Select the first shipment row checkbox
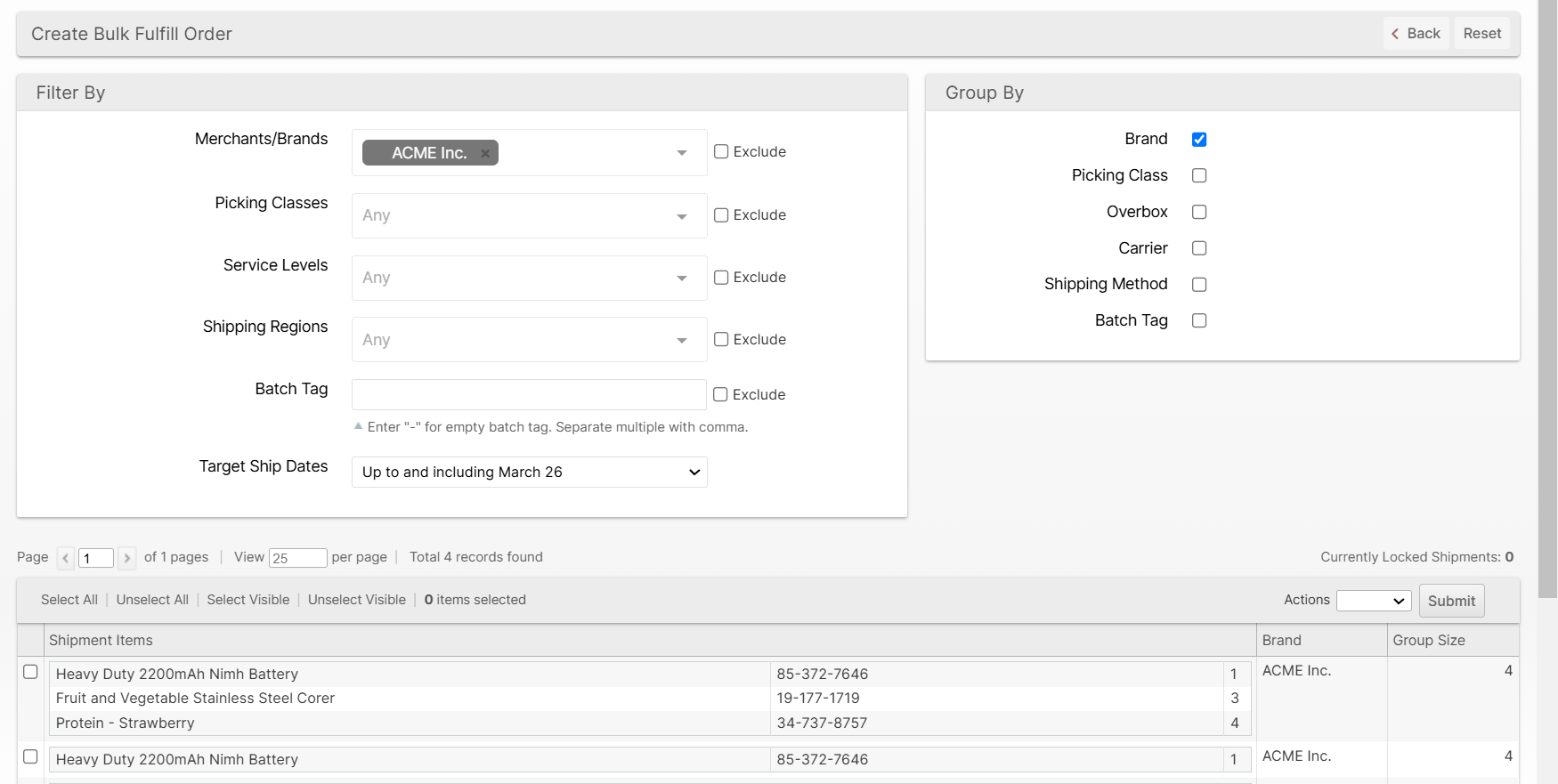 pos(30,672)
